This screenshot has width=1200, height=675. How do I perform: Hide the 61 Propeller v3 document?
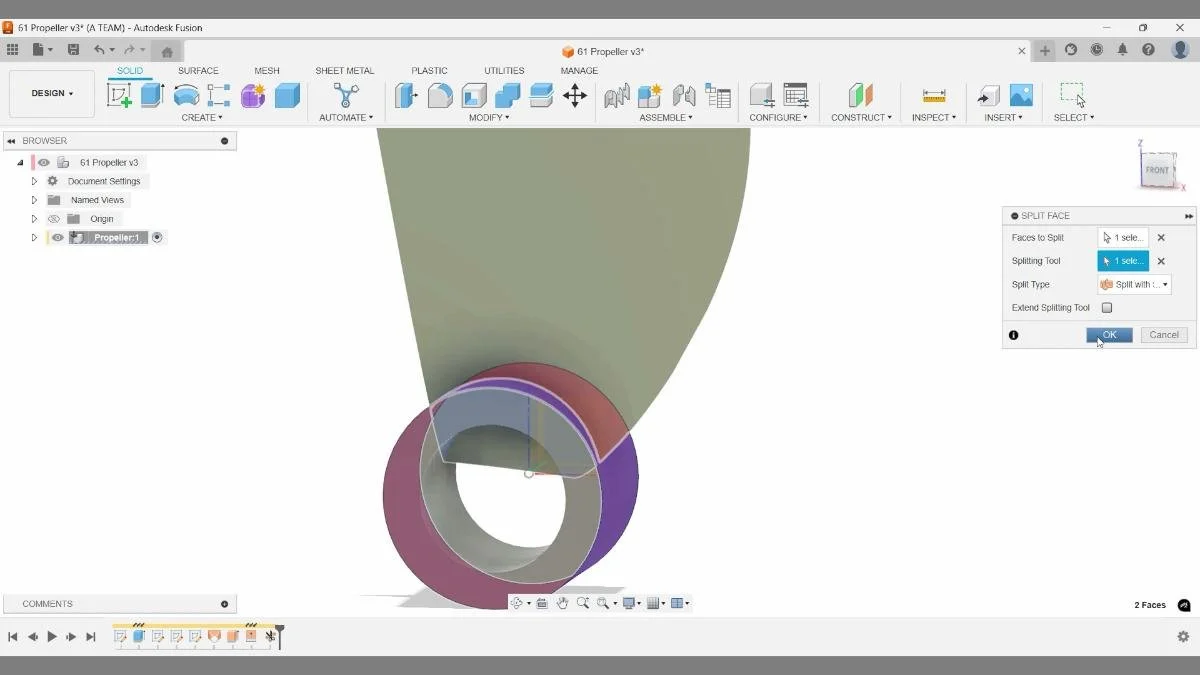[41, 161]
